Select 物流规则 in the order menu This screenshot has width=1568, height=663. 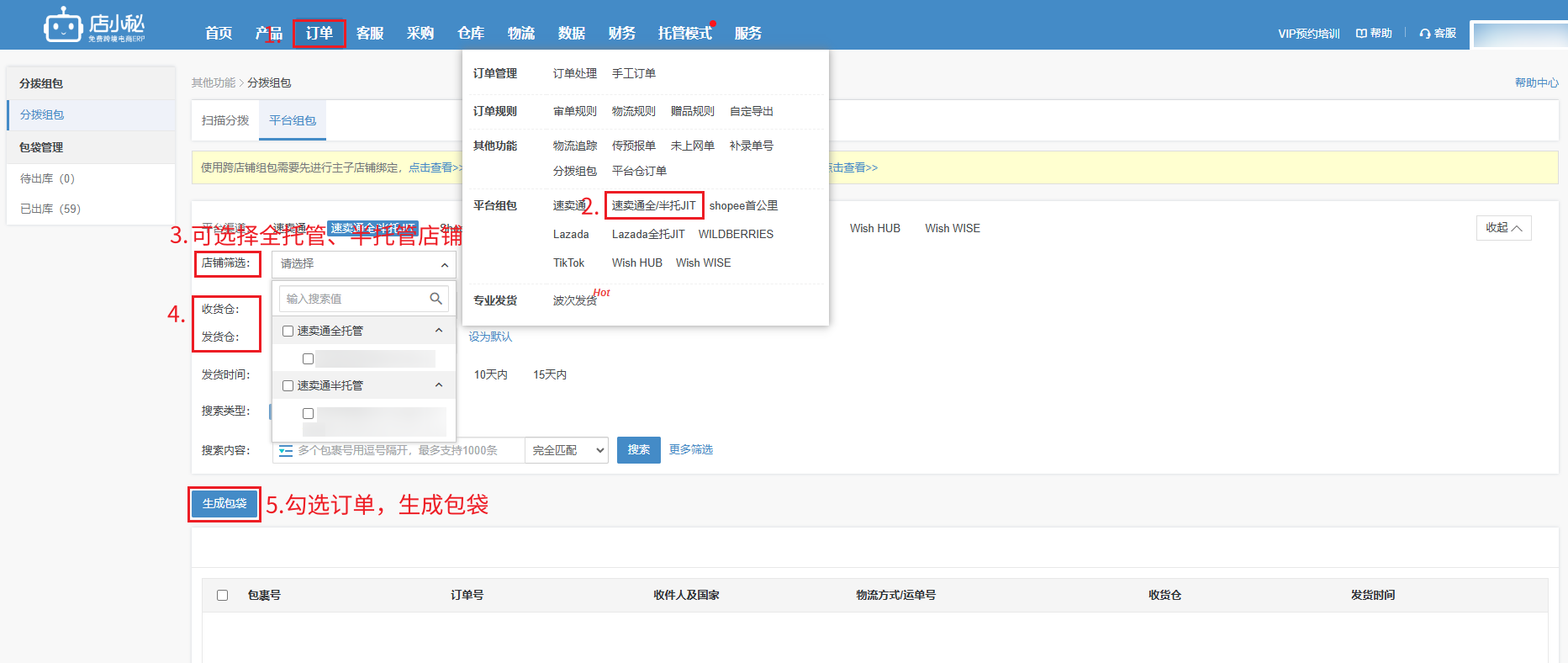[634, 112]
